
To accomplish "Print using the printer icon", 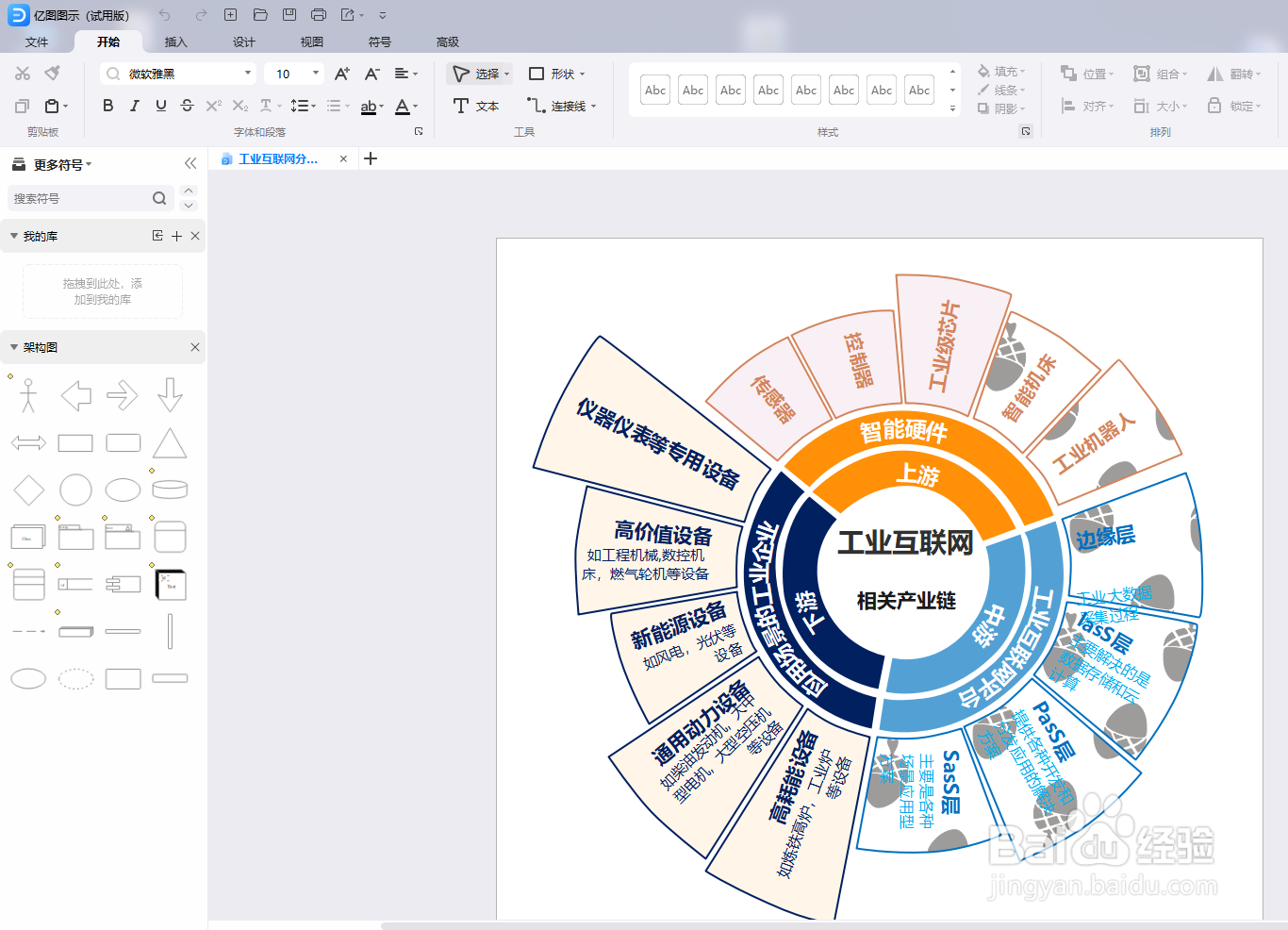I will [x=319, y=15].
